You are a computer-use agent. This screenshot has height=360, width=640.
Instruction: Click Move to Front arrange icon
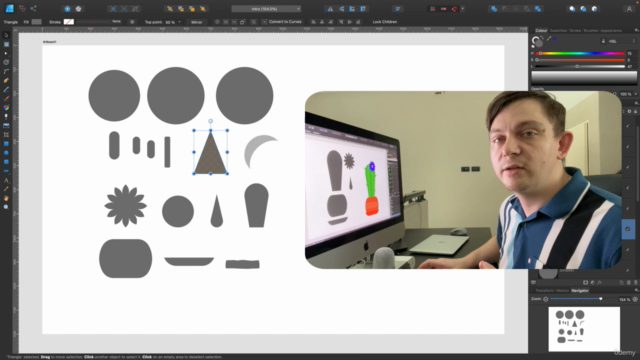coord(203,9)
